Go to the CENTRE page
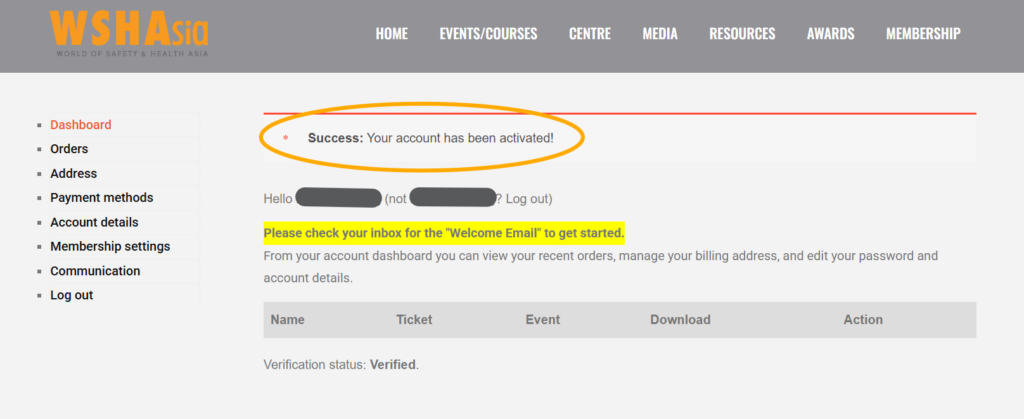1024x419 pixels. (589, 34)
